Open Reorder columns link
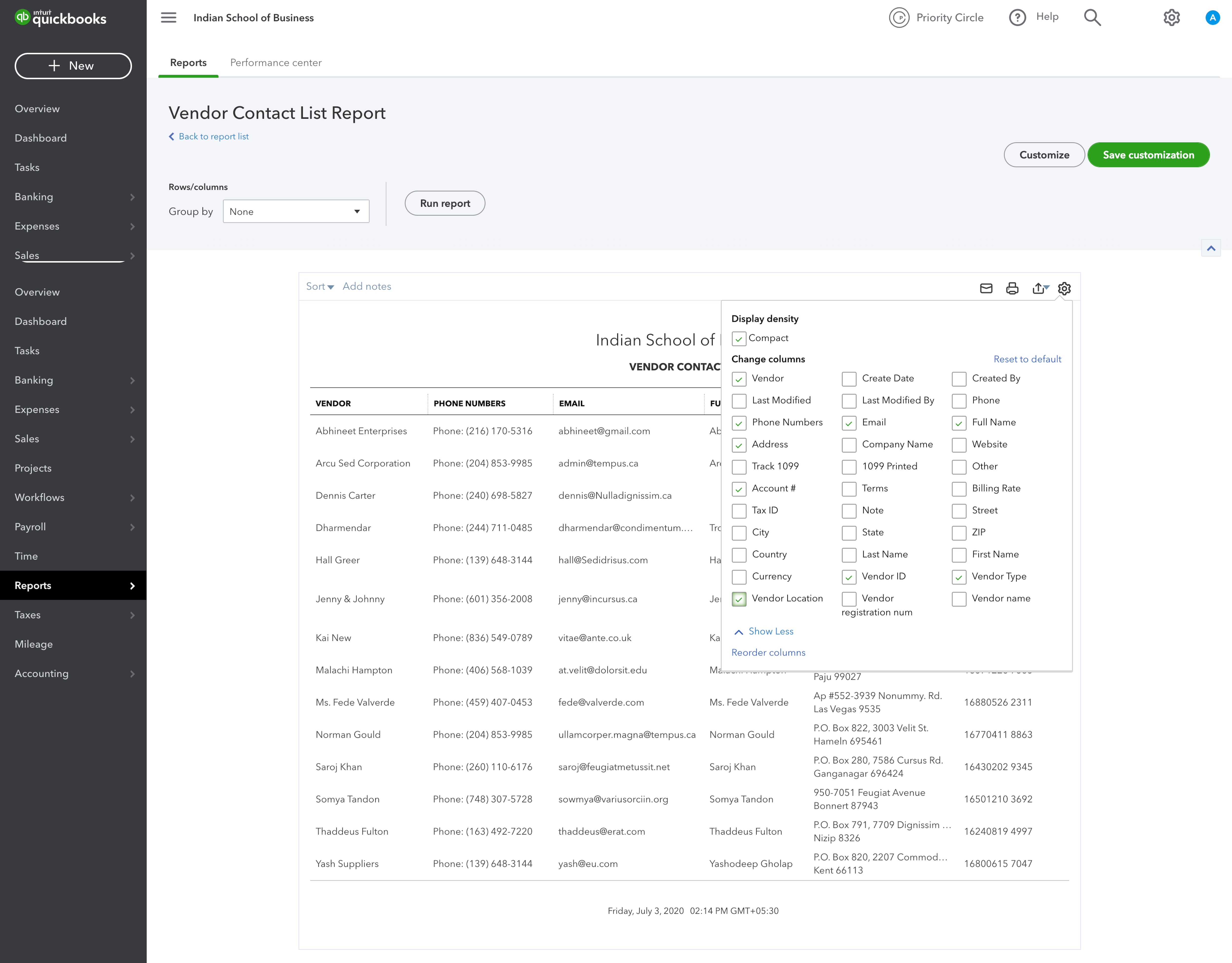The height and width of the screenshot is (963, 1232). coord(768,653)
